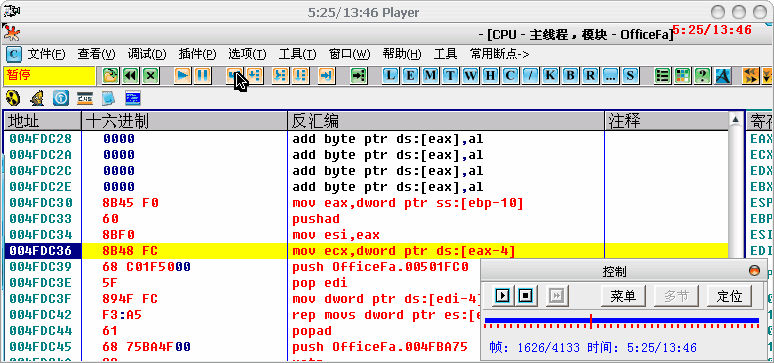Viewport: 774px width, 363px height.
Task: Click the Pause execution toolbar icon
Action: (202, 76)
